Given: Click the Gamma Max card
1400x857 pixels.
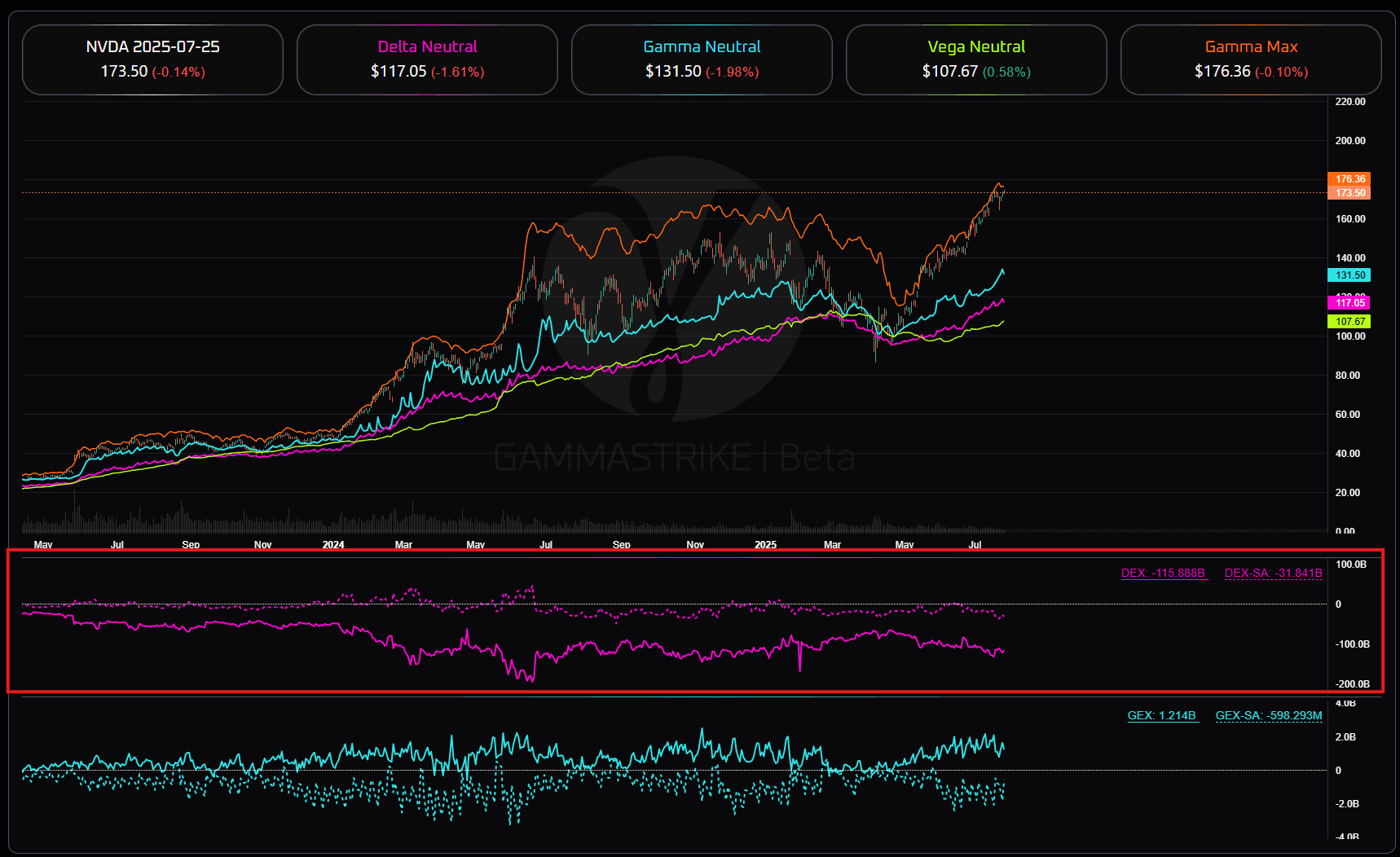Looking at the screenshot, I should [1251, 59].
